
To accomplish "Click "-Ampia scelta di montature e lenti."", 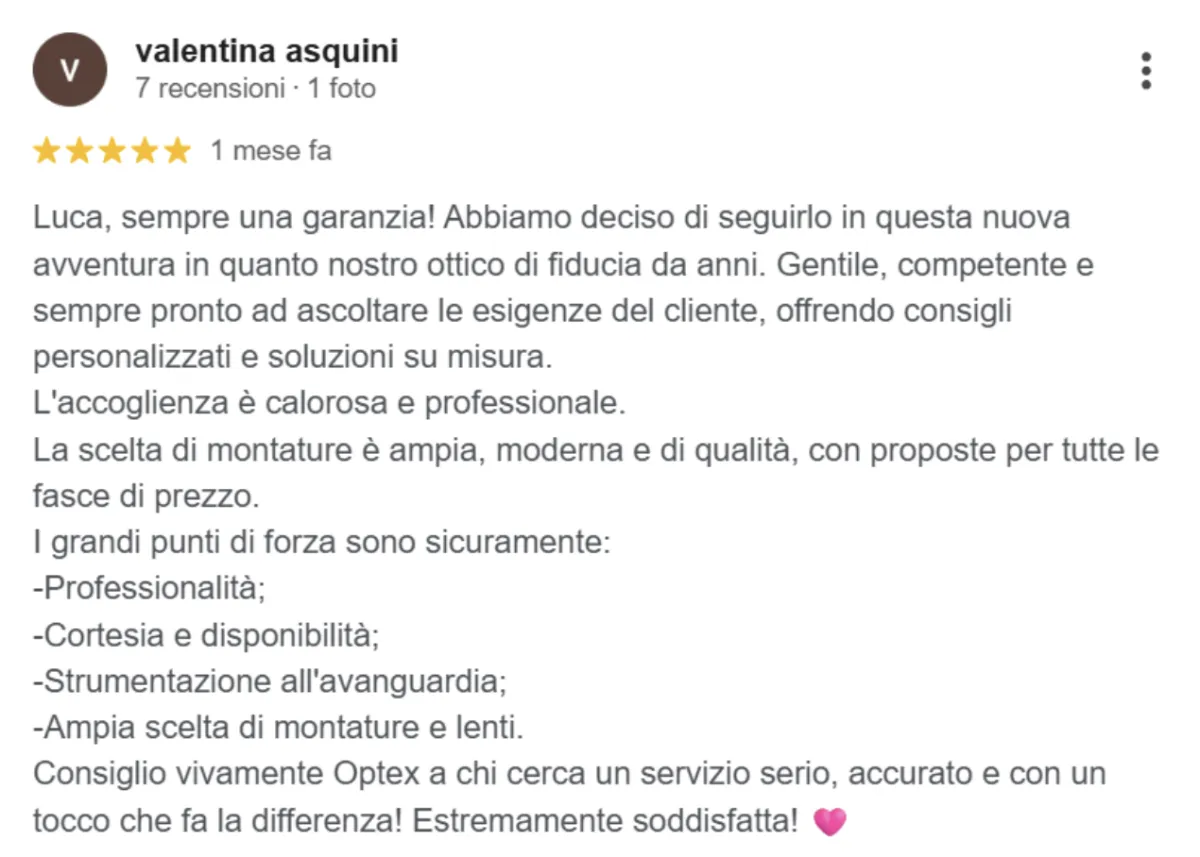I will click(x=278, y=728).
